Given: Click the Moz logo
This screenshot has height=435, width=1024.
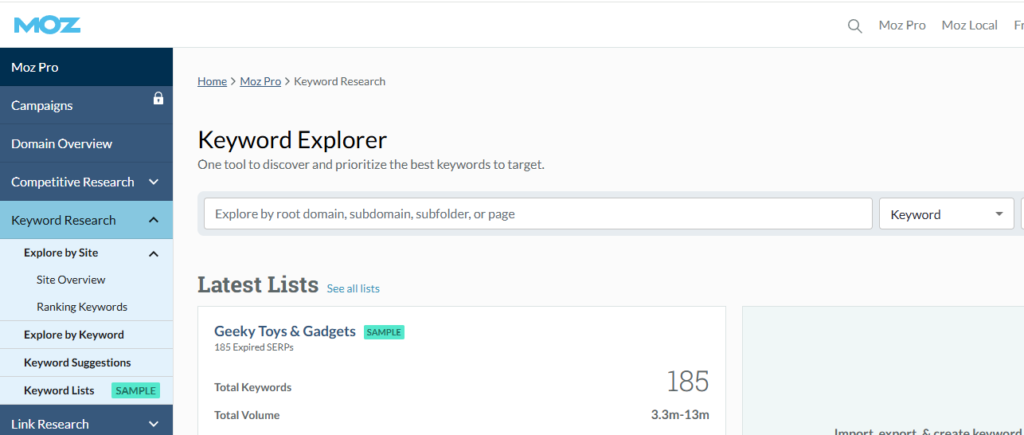Looking at the screenshot, I should (x=47, y=25).
